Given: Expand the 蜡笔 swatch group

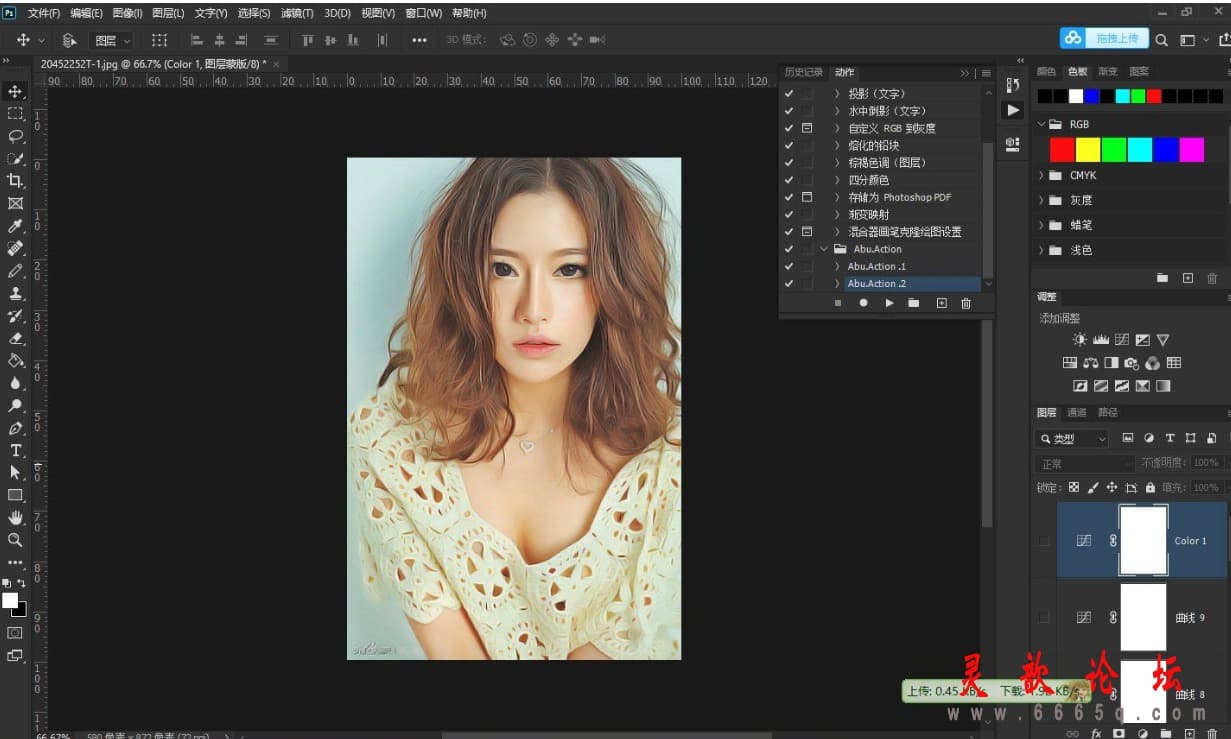Looking at the screenshot, I should pyautogui.click(x=1041, y=225).
